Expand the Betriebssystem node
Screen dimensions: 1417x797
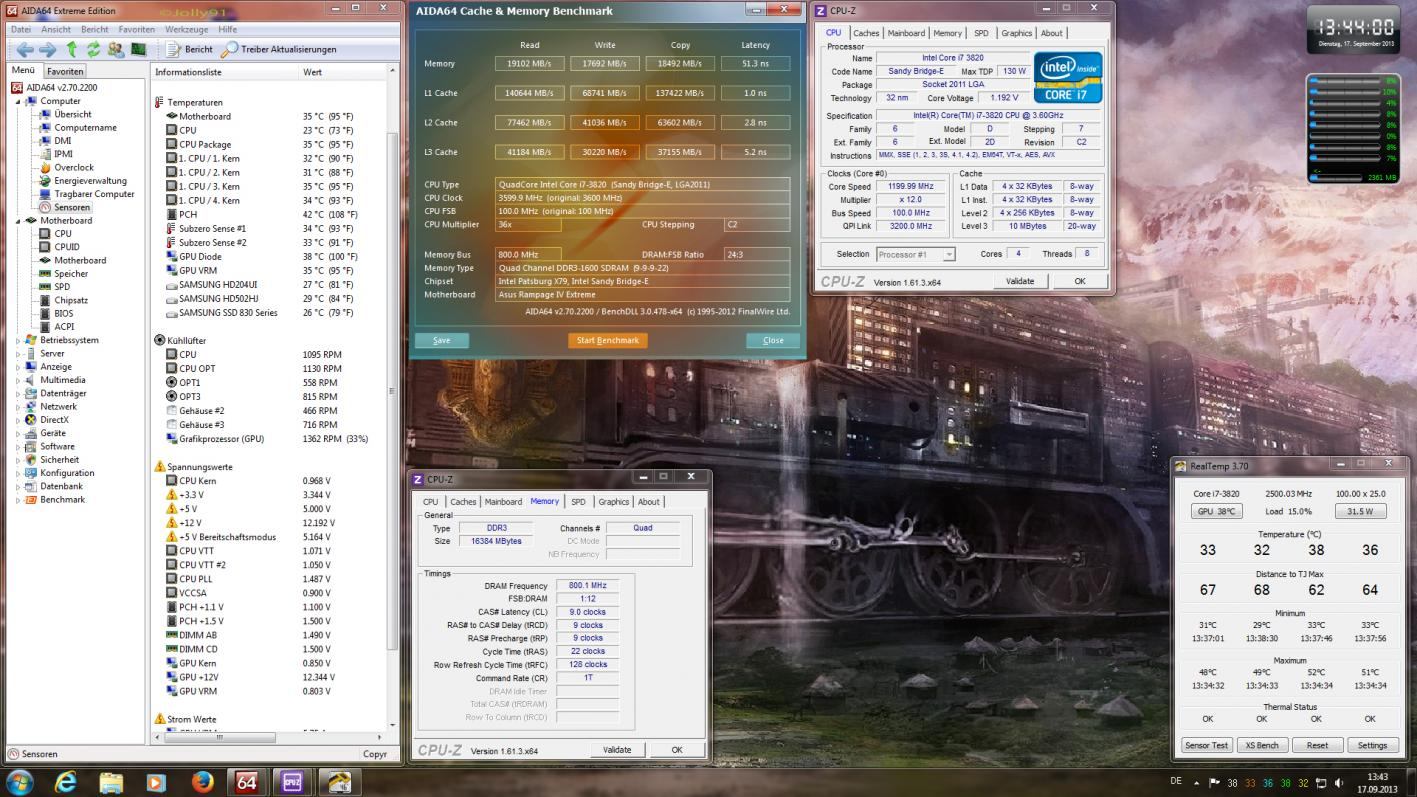coord(18,340)
